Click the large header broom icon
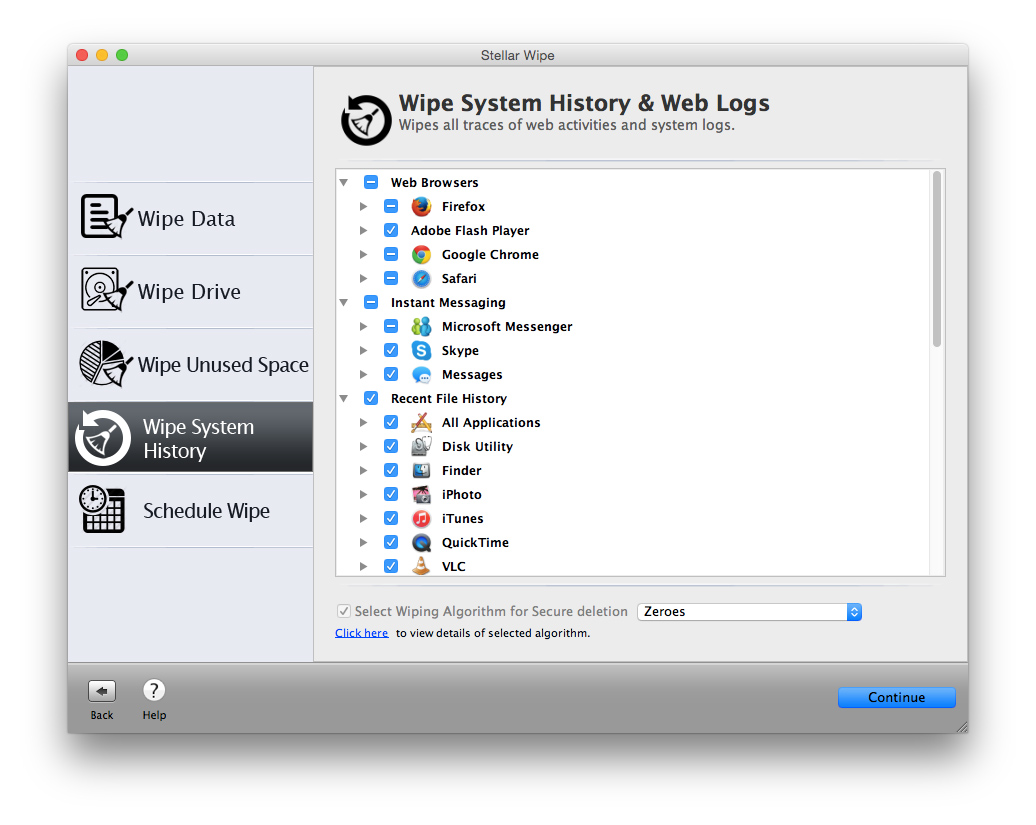 (x=366, y=120)
